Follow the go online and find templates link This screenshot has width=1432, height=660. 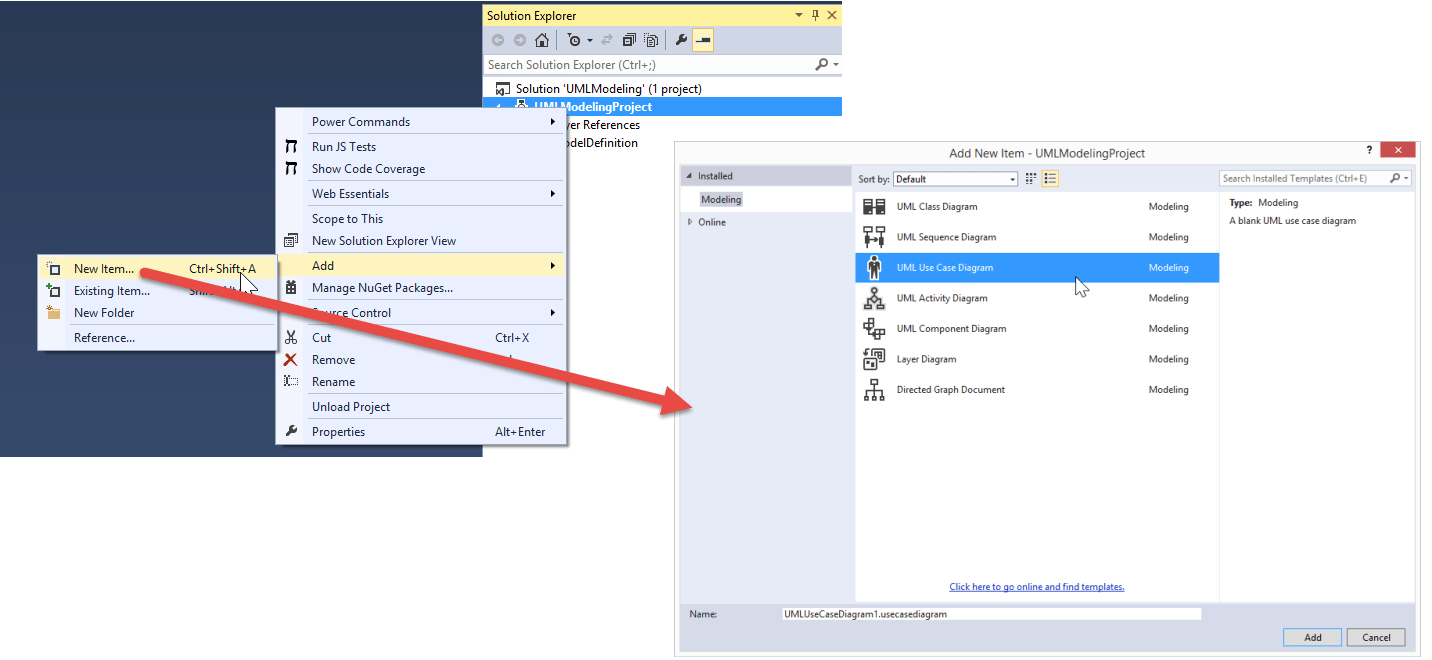tap(1037, 587)
